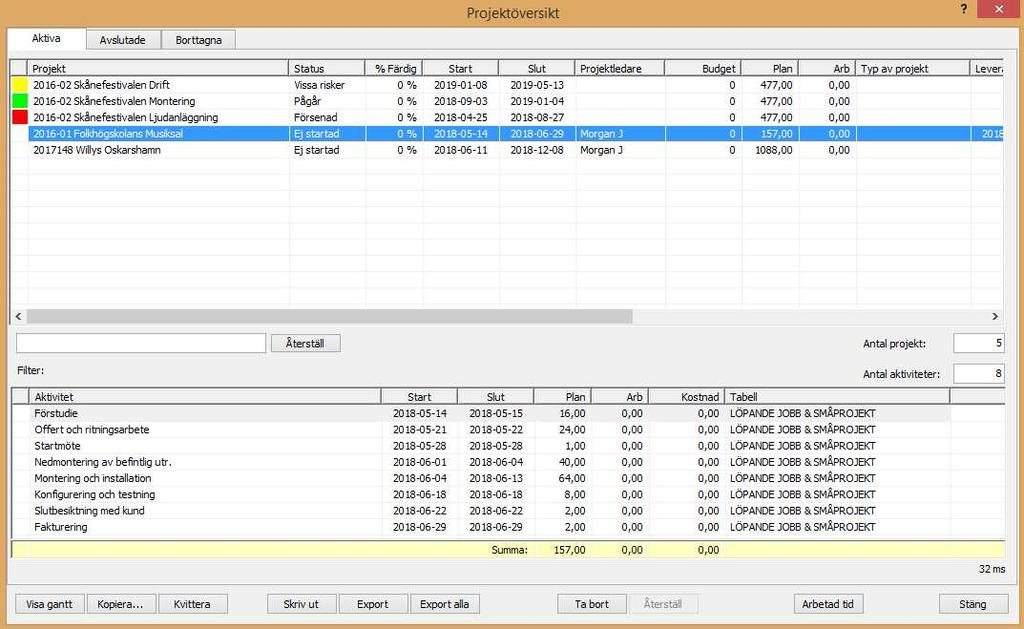This screenshot has width=1024, height=629.
Task: Click the Antal aktiviteter value field
Action: point(978,374)
